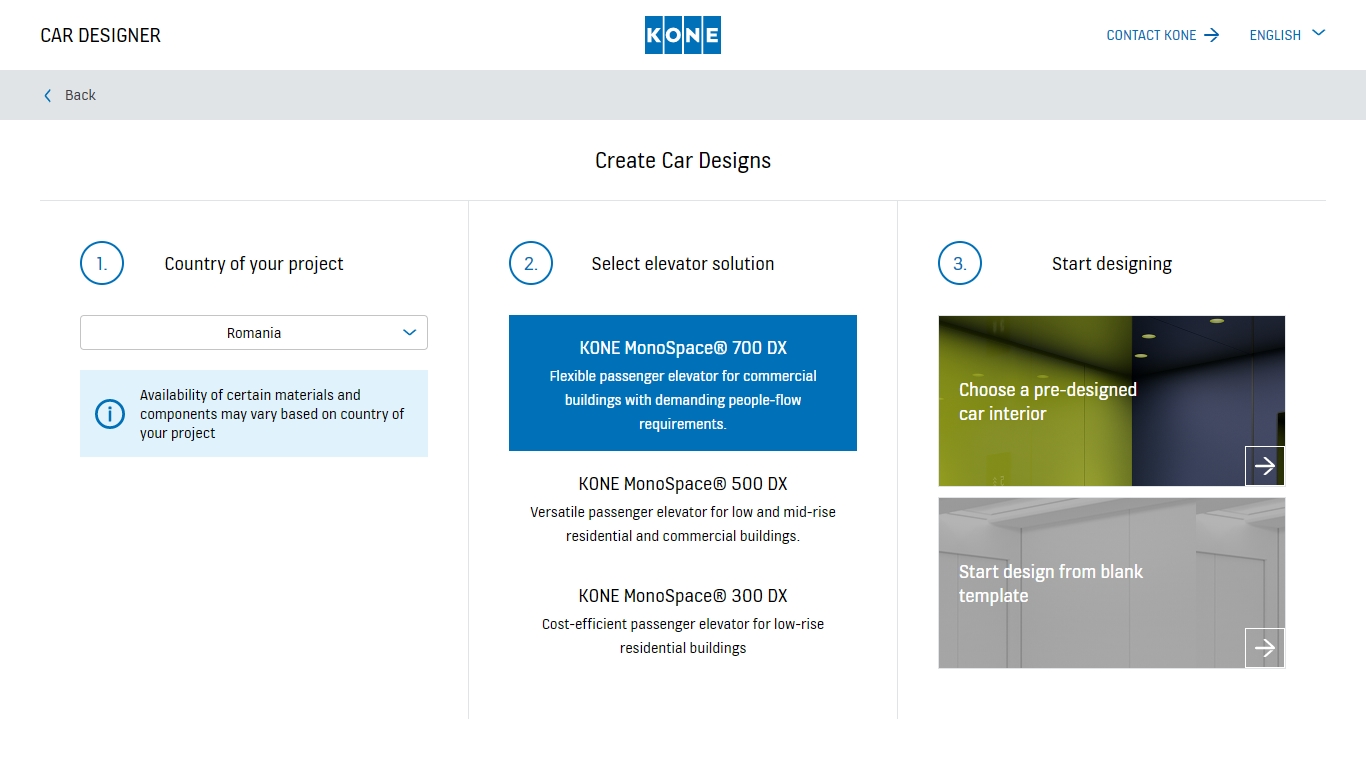
Task: Go Back to previous page
Action: (x=70, y=95)
